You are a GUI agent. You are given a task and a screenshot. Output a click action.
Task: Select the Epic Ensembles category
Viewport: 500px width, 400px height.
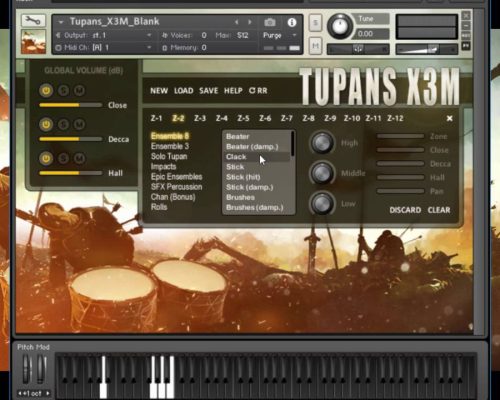(x=176, y=177)
